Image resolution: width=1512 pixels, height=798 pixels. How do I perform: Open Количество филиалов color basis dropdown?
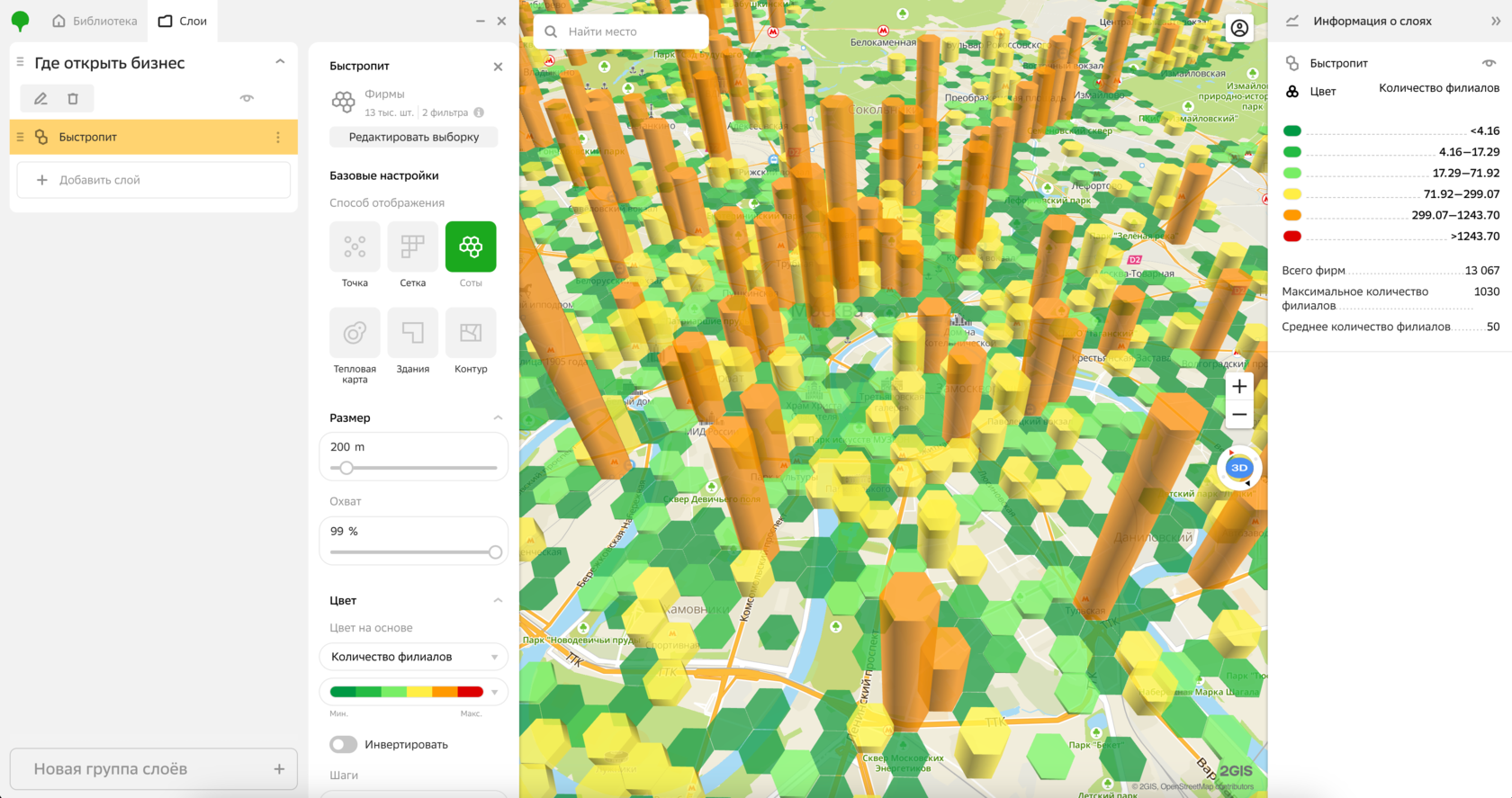pos(413,657)
